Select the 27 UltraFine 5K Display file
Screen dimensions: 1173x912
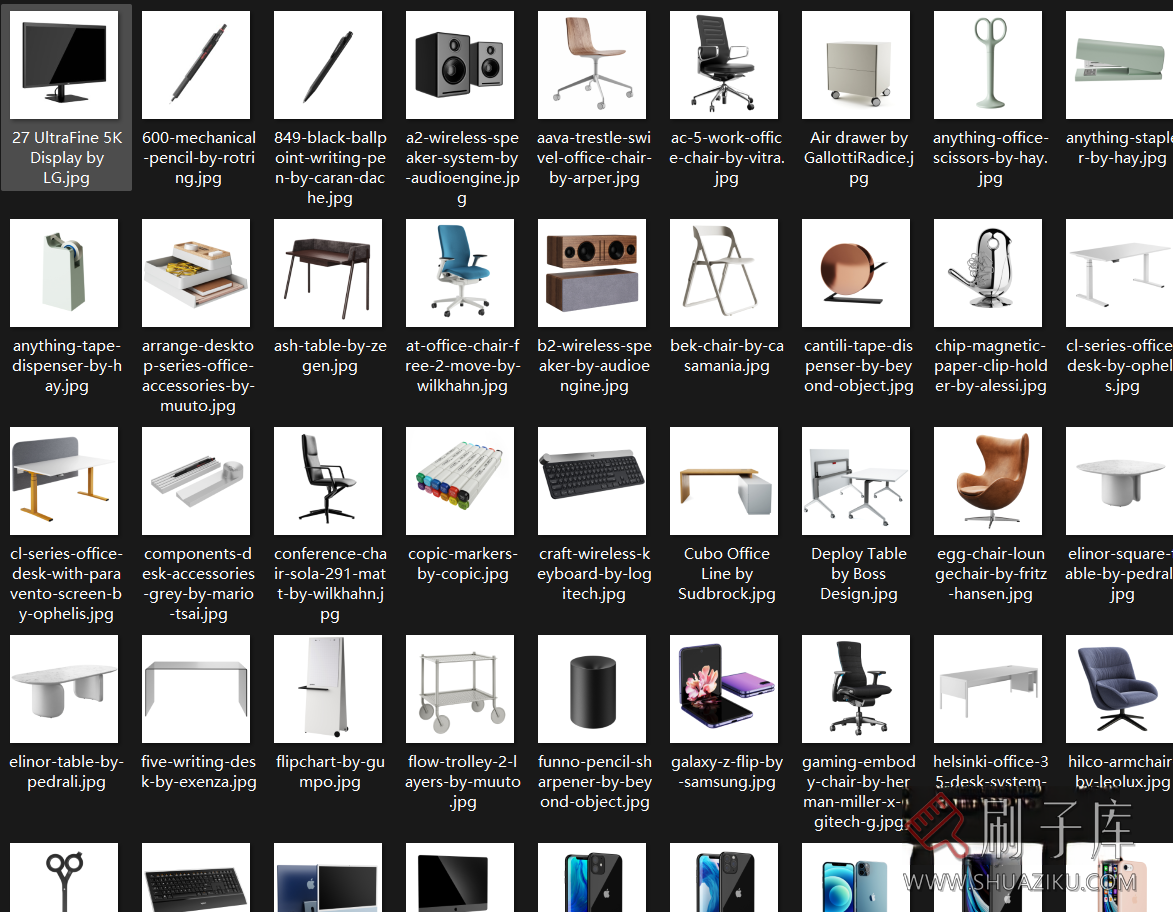point(64,66)
